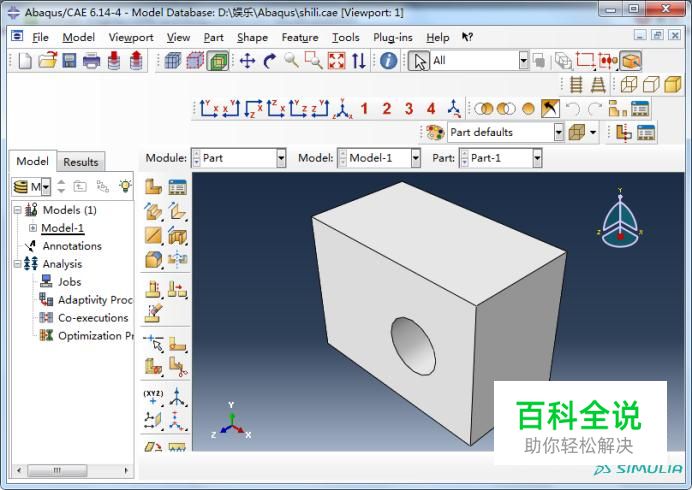This screenshot has height=490, width=692.
Task: Click the Create Part tool
Action: (x=153, y=187)
